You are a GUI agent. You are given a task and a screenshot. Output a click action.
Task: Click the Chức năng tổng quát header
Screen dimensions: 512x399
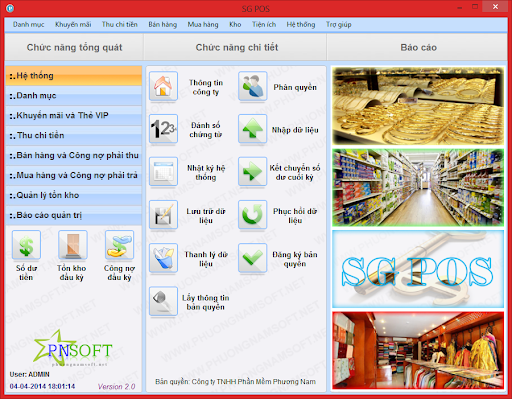74,47
